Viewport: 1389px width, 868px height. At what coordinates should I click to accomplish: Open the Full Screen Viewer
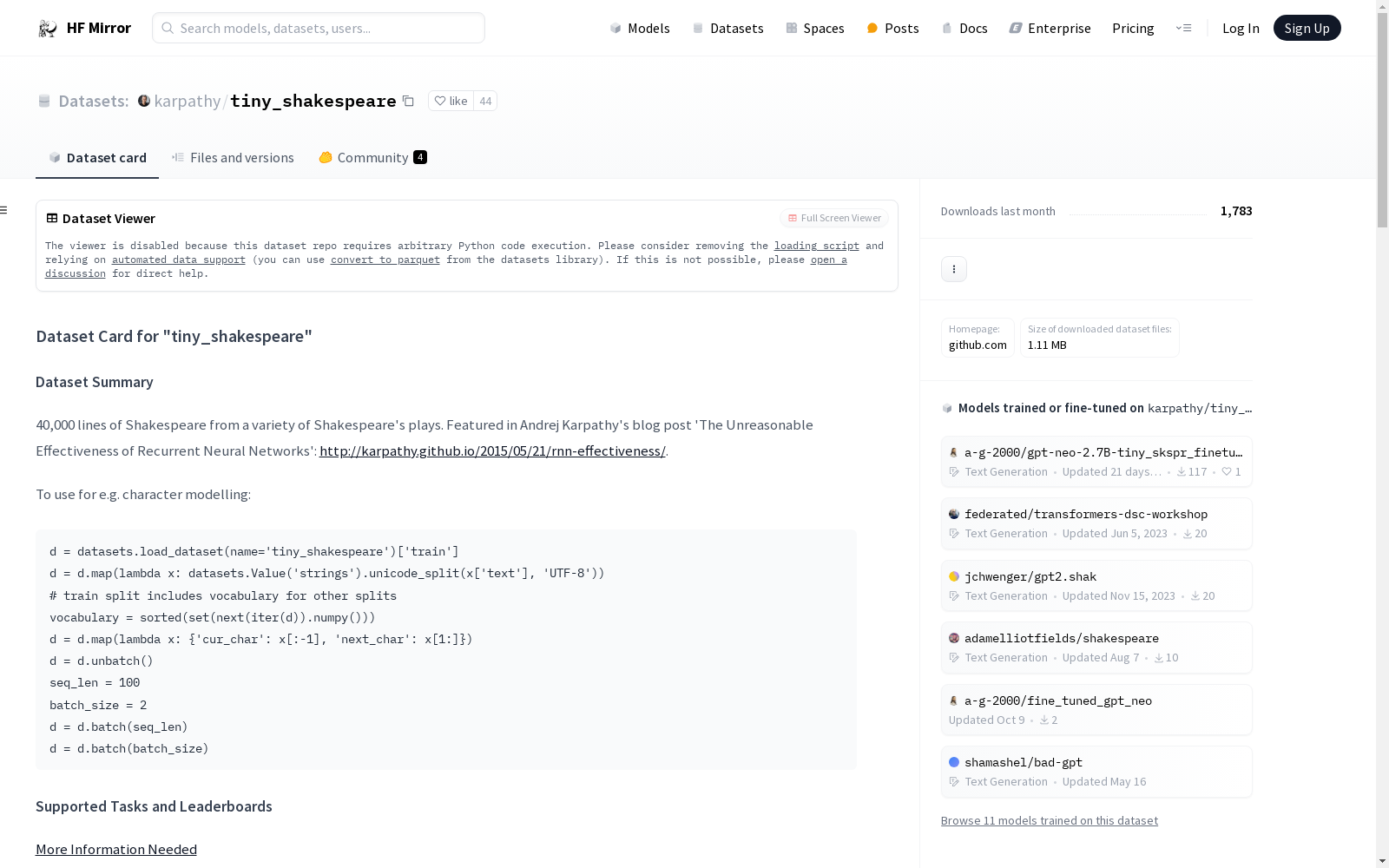click(x=834, y=218)
